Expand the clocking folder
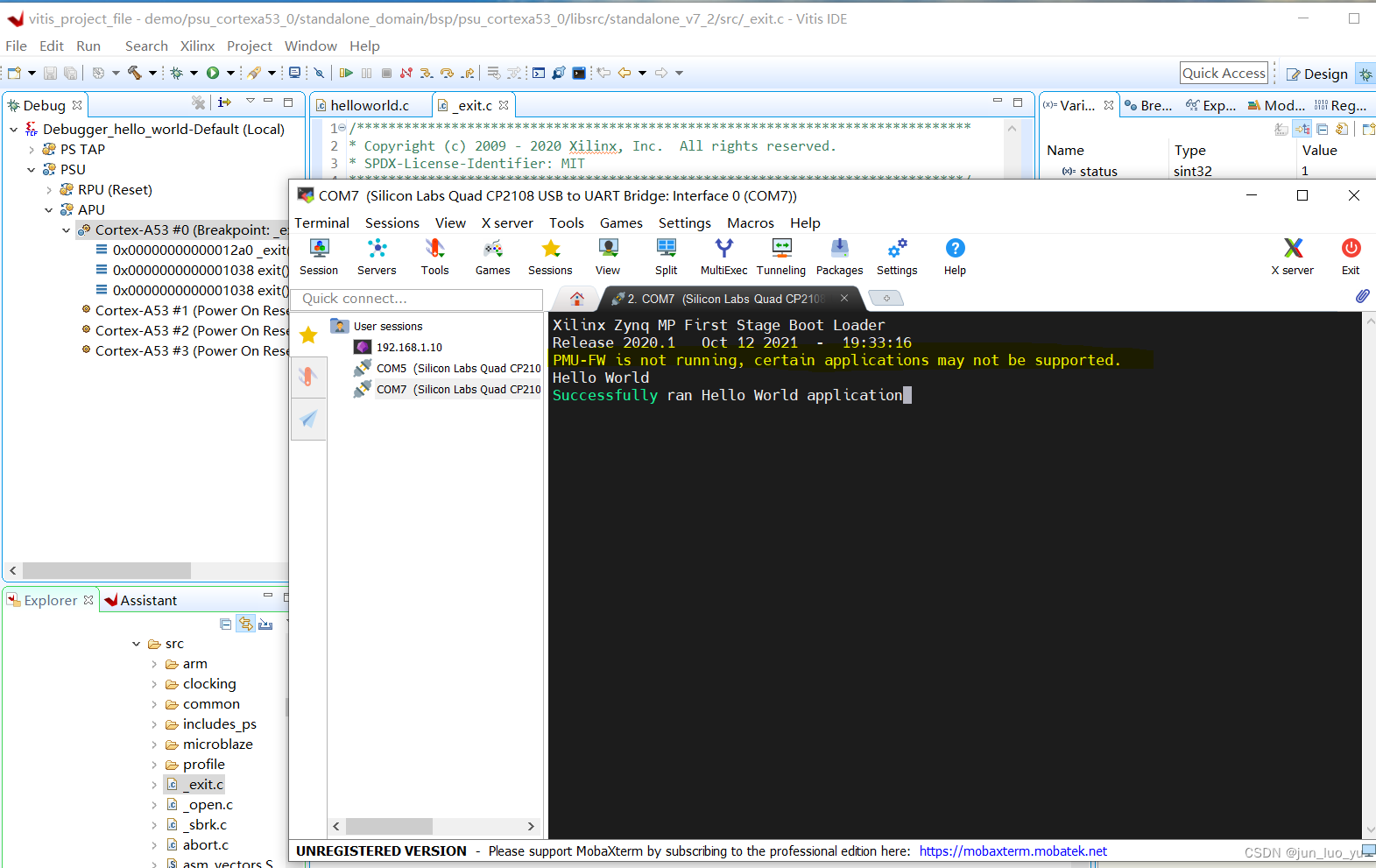Viewport: 1376px width, 868px height. click(155, 684)
